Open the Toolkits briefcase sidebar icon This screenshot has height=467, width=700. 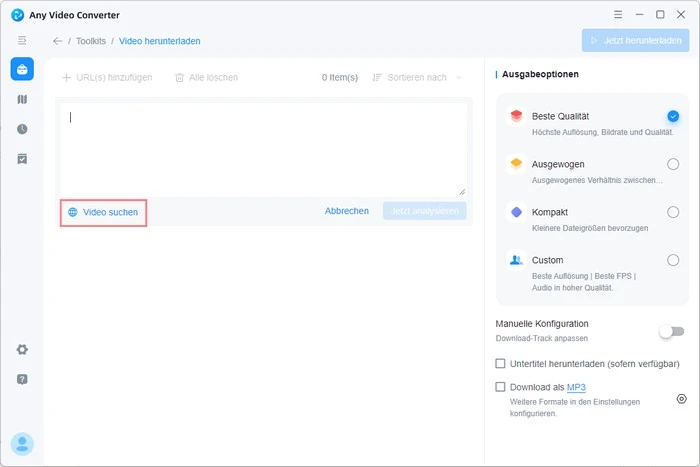22,69
